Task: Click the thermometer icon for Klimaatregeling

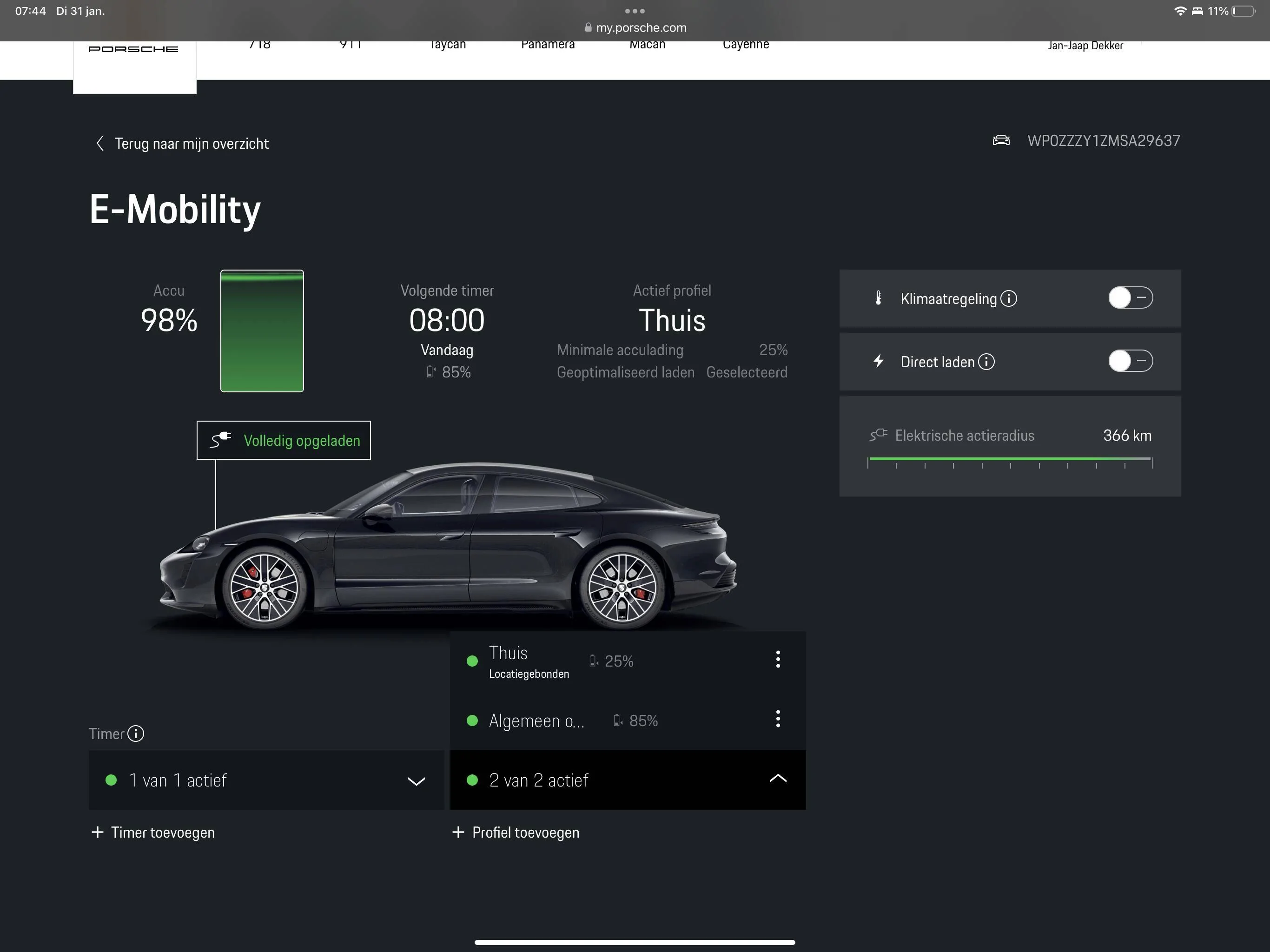Action: pyautogui.click(x=879, y=298)
